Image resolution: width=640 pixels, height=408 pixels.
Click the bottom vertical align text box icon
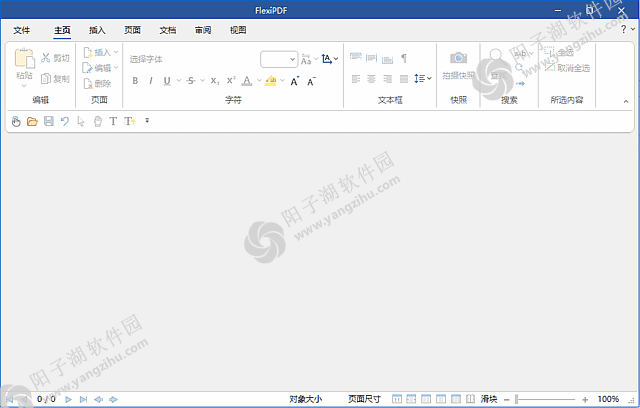pos(387,59)
